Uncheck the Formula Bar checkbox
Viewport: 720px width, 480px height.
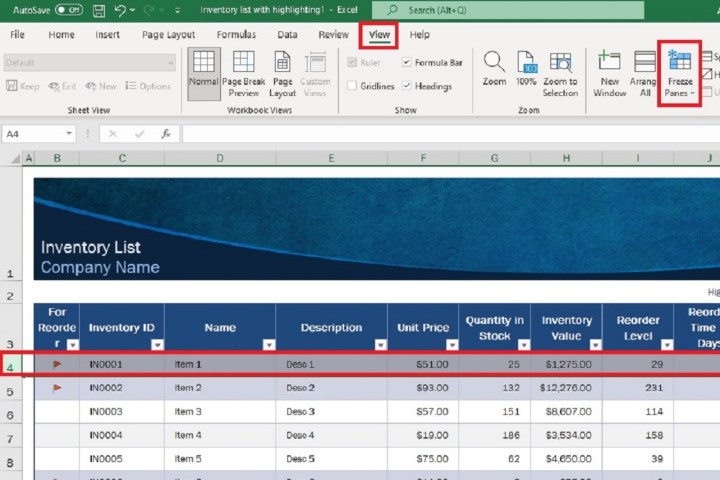click(x=406, y=62)
